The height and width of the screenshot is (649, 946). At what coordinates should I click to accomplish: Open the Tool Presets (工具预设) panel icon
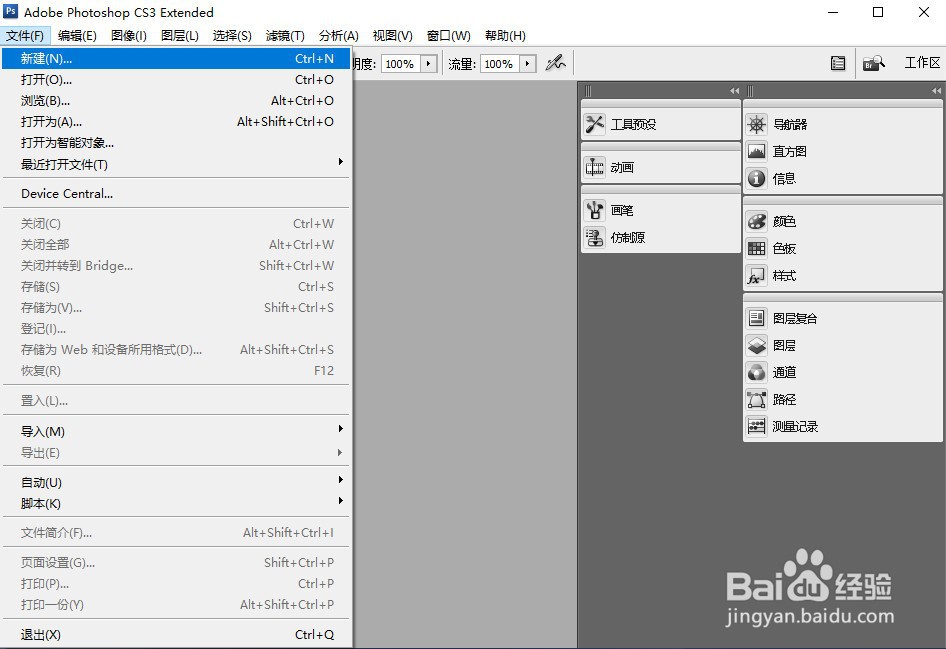tap(595, 124)
